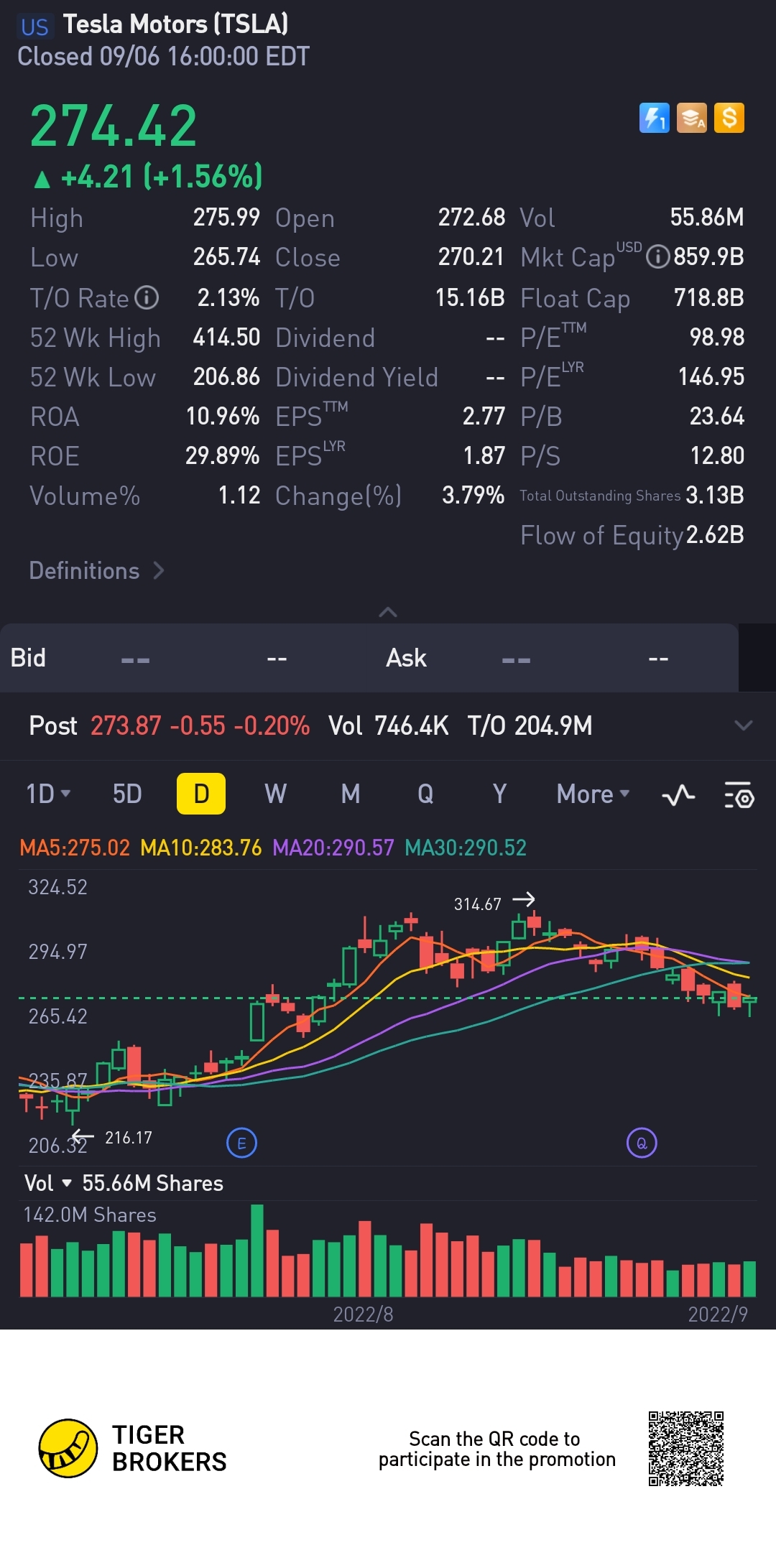Image resolution: width=776 pixels, height=1568 pixels.
Task: Tap the 2022/8 date axis label
Action: (363, 1314)
